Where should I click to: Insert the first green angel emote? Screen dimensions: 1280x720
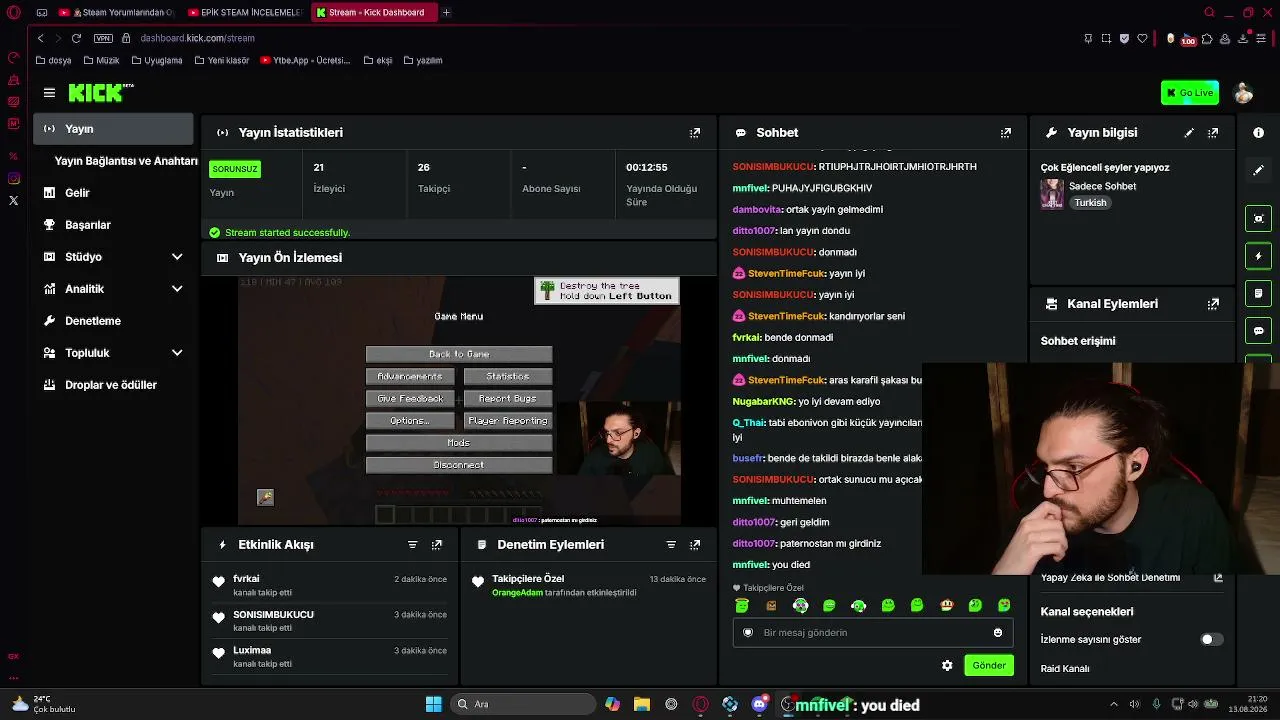[742, 606]
